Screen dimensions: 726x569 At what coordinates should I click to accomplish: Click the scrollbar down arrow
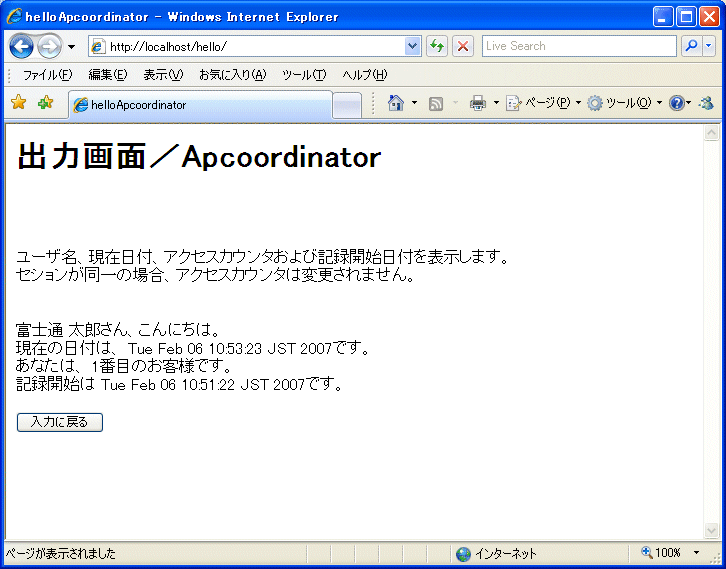(711, 530)
